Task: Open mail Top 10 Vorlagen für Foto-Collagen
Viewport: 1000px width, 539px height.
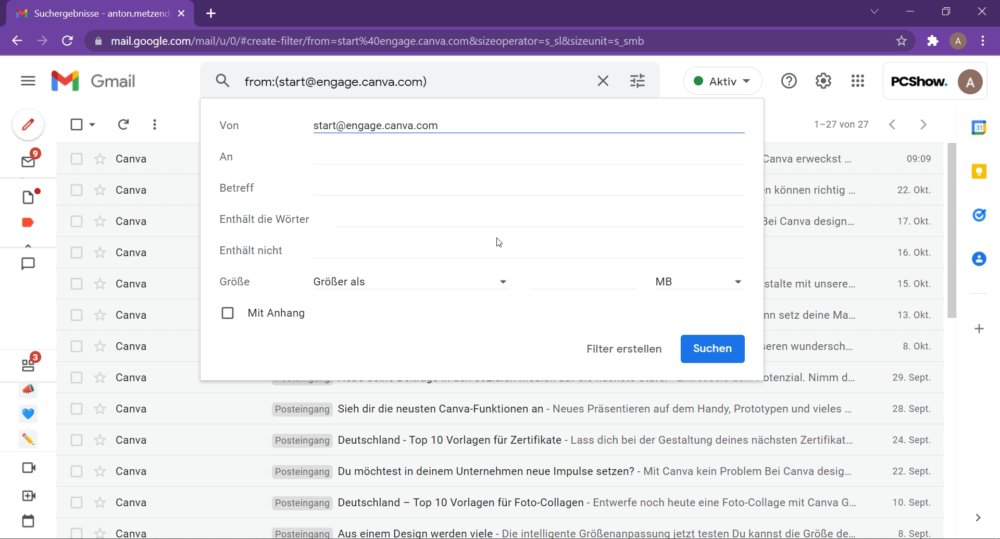Action: coord(460,503)
